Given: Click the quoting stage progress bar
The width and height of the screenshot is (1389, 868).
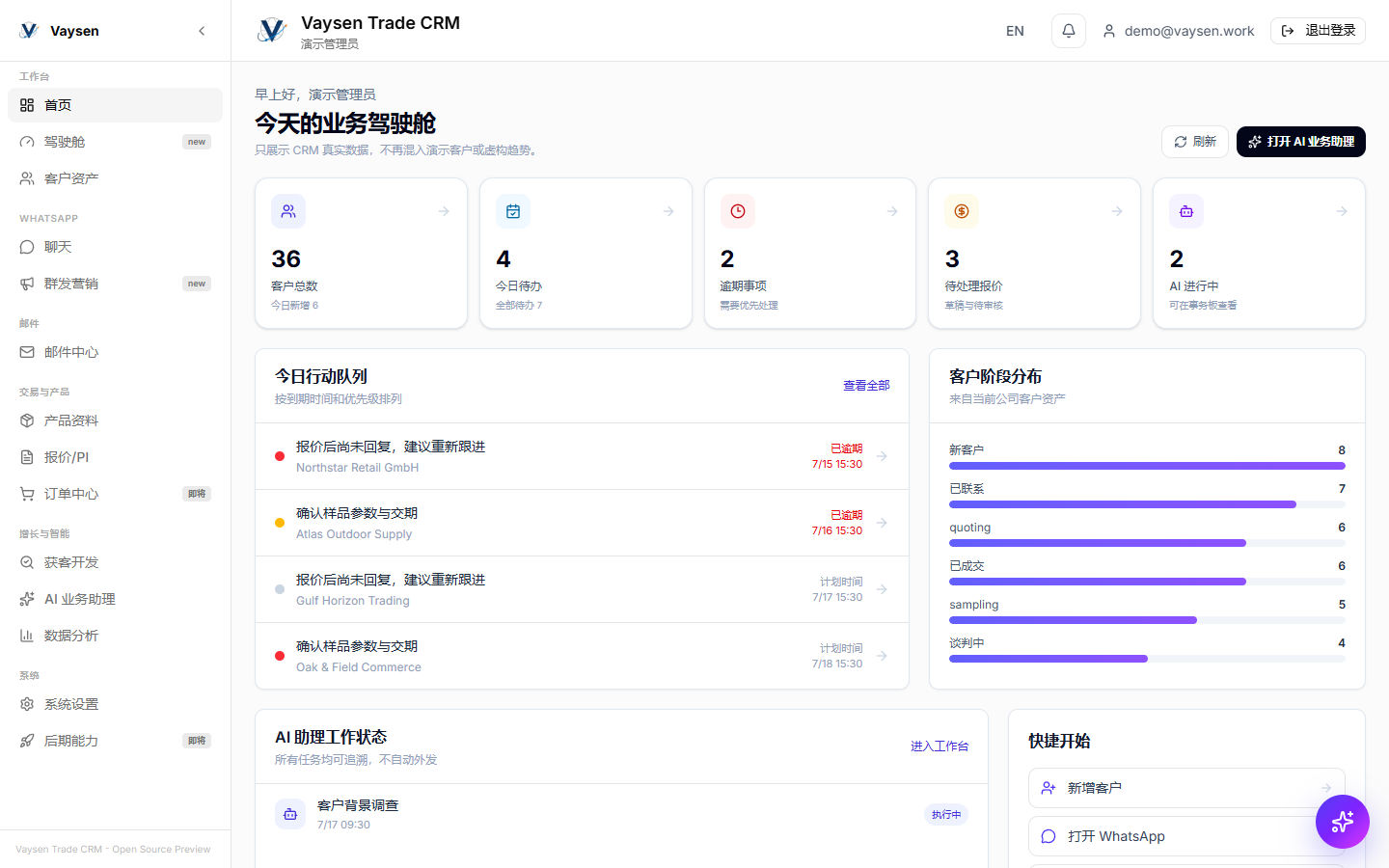Looking at the screenshot, I should tap(1147, 543).
